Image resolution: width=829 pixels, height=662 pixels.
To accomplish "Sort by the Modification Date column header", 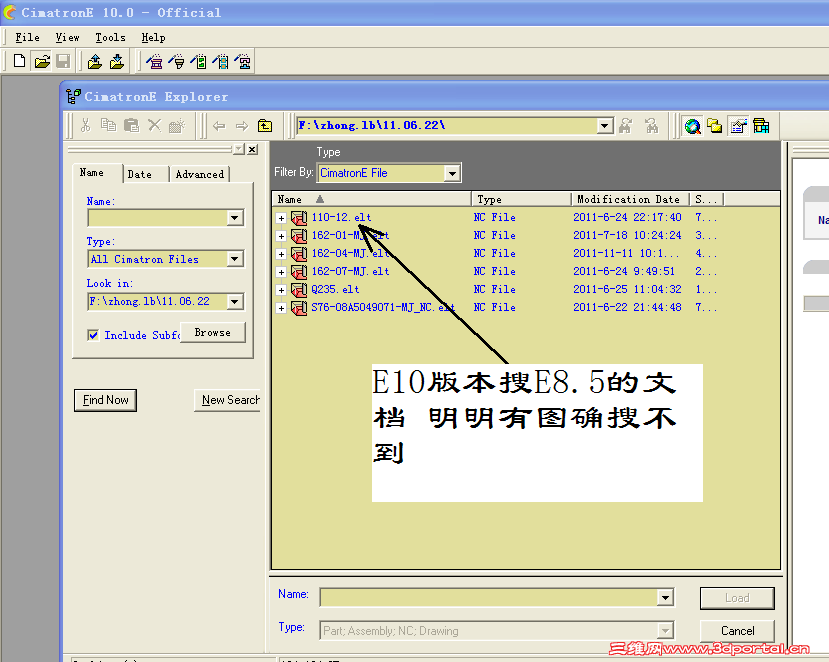I will click(630, 199).
